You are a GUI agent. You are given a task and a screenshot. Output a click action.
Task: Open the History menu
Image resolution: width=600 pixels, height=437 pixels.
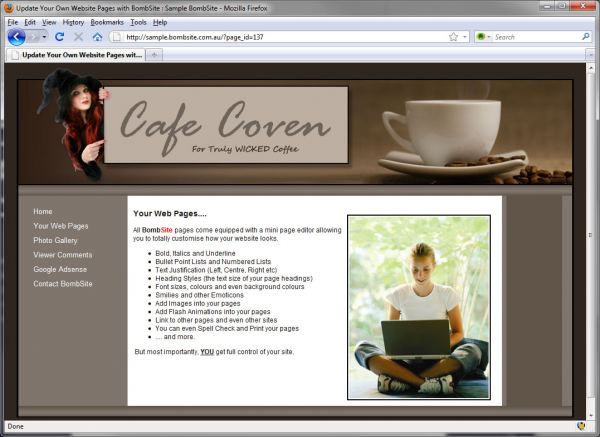pyautogui.click(x=73, y=22)
